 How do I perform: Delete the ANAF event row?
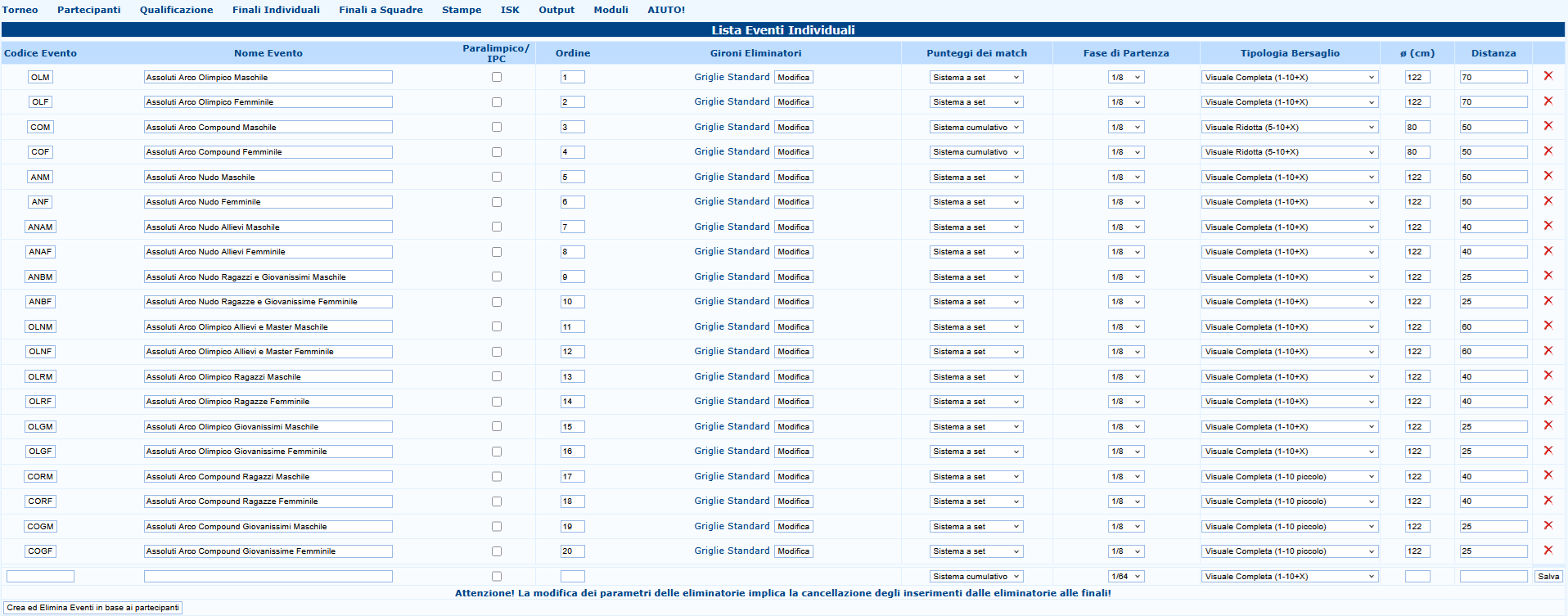click(x=1548, y=251)
